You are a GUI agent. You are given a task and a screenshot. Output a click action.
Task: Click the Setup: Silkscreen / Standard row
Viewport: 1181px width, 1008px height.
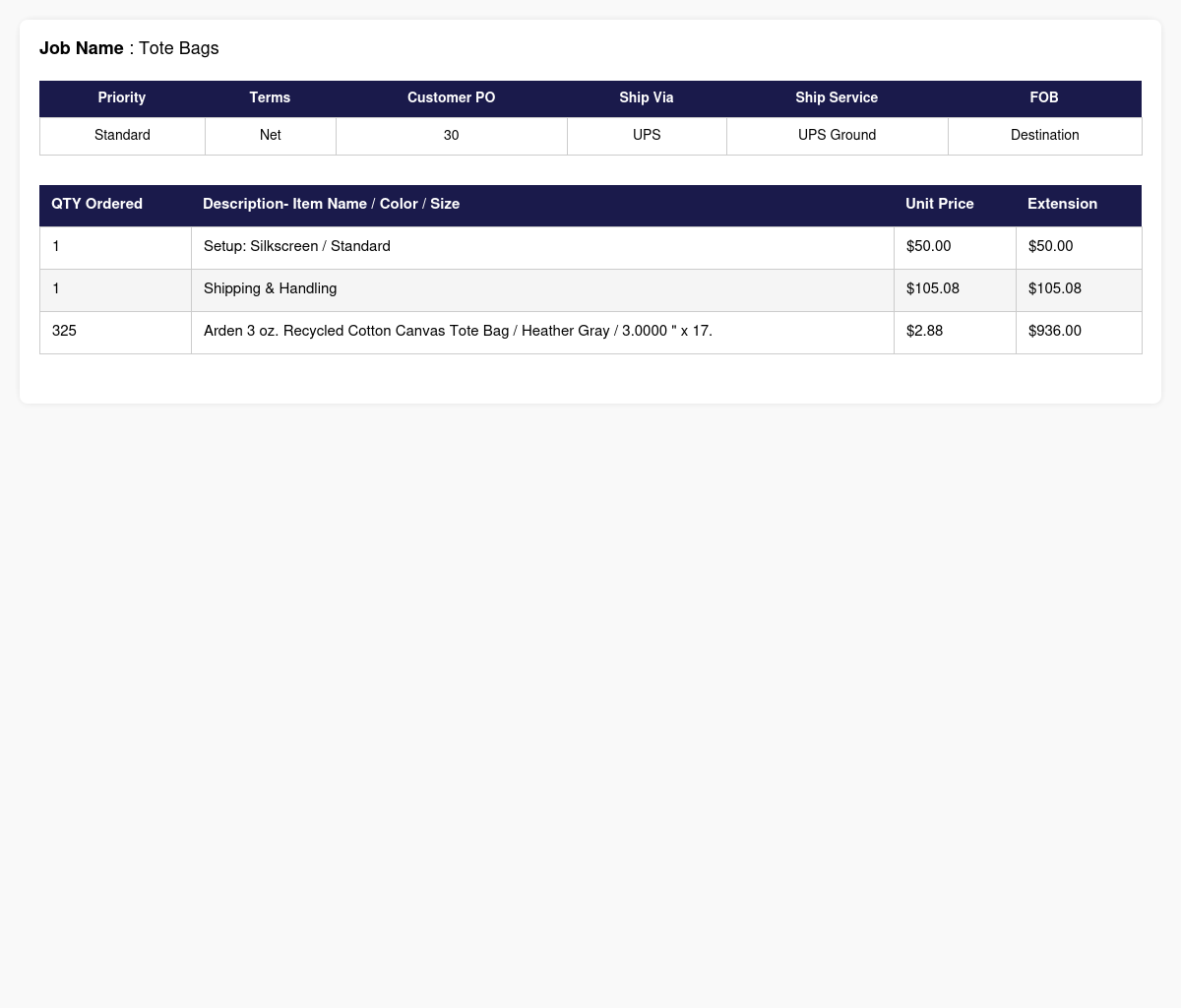pyautogui.click(x=590, y=247)
